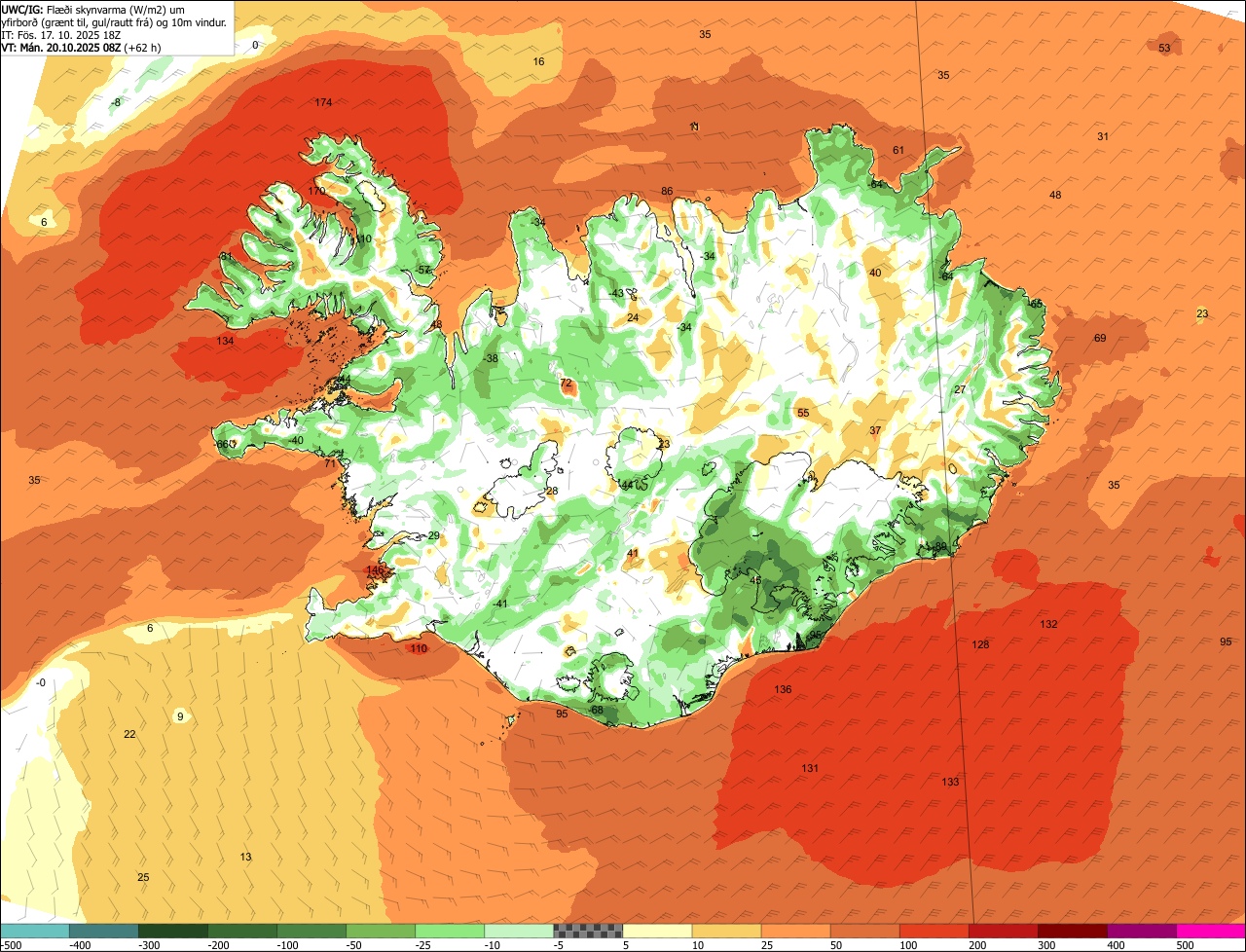Click the 170 value in the Westfjords
Viewport: 1246px width, 952px height.
317,191
